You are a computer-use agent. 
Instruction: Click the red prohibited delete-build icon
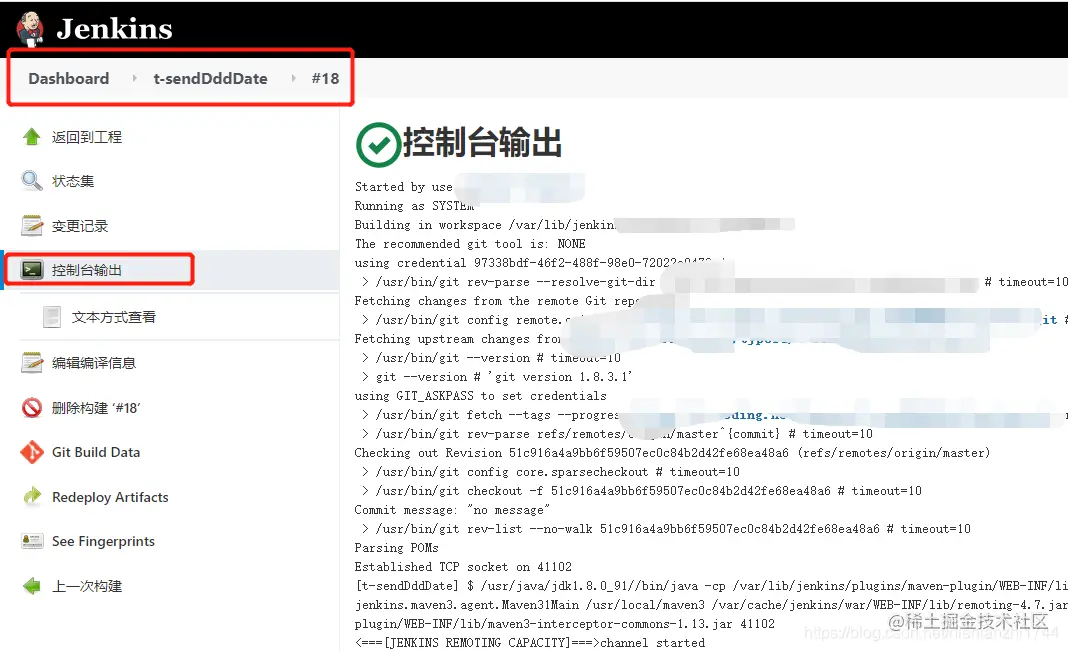(31, 407)
